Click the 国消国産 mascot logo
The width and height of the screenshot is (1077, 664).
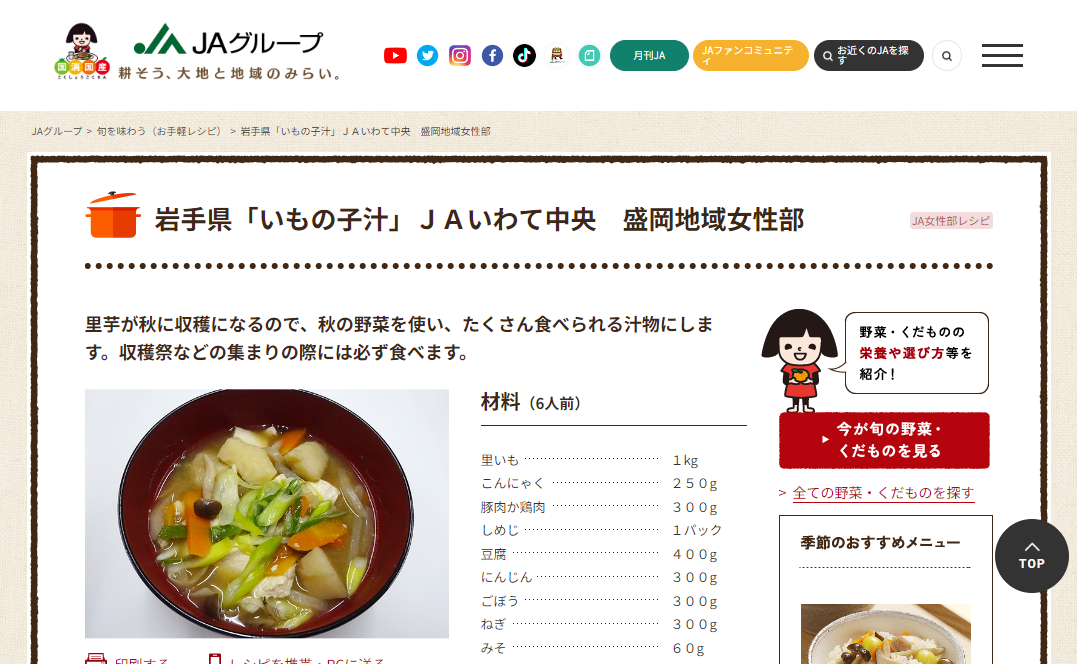(82, 51)
